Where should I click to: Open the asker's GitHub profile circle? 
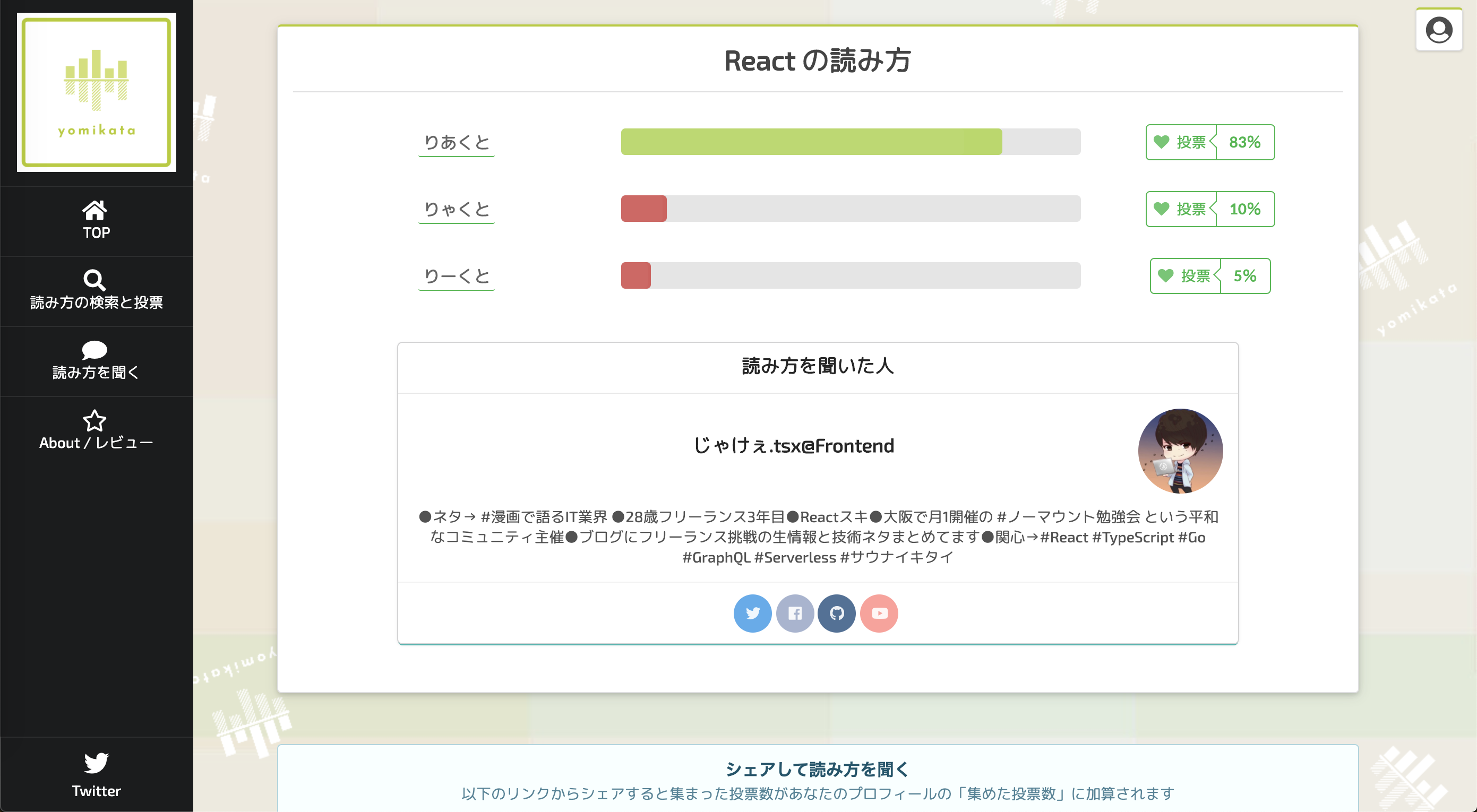837,613
